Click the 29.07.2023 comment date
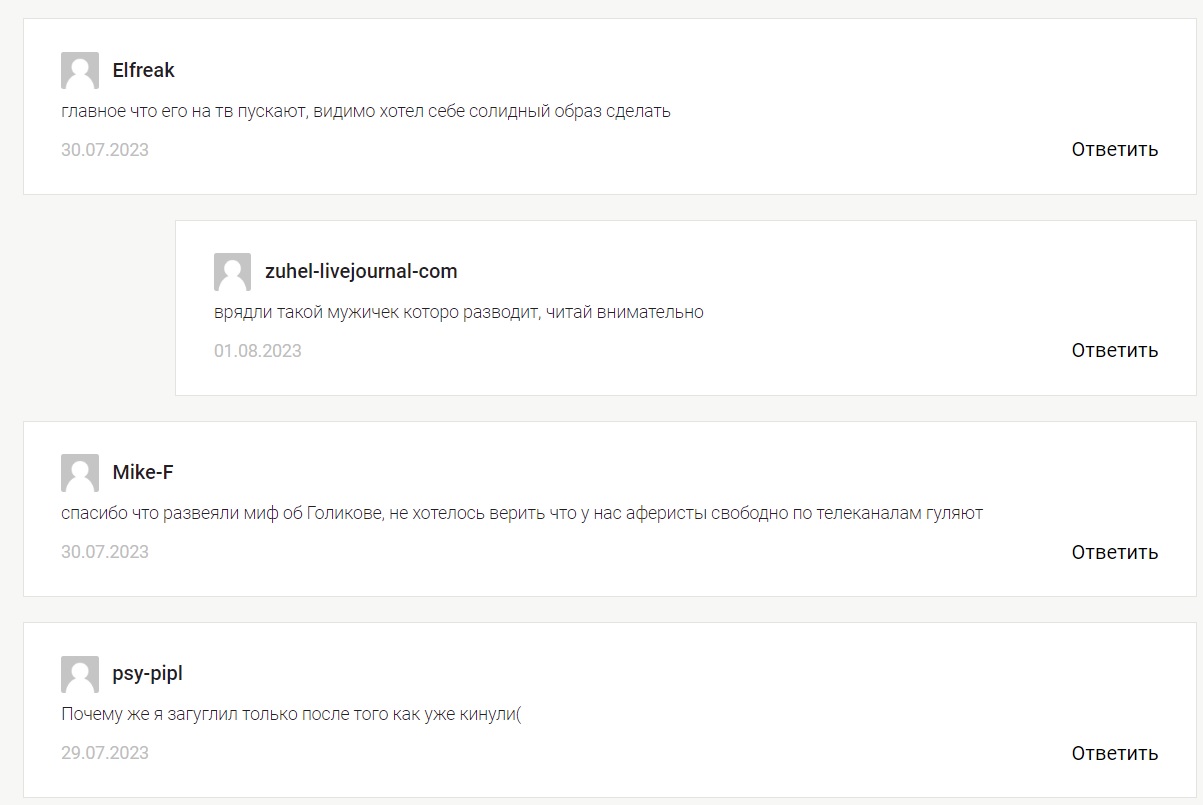1203x805 pixels. 105,753
